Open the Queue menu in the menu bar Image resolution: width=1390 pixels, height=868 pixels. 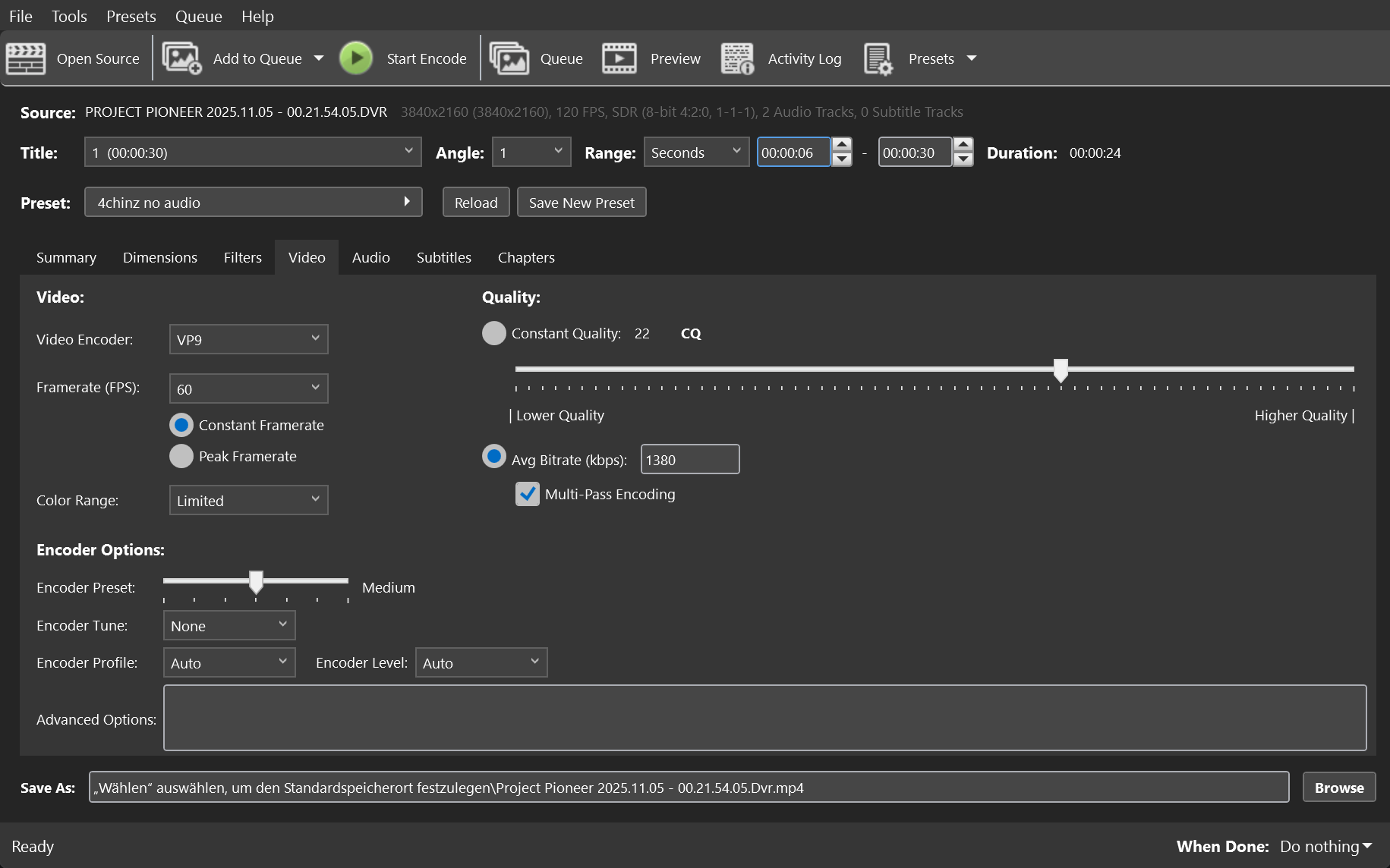pos(199,16)
